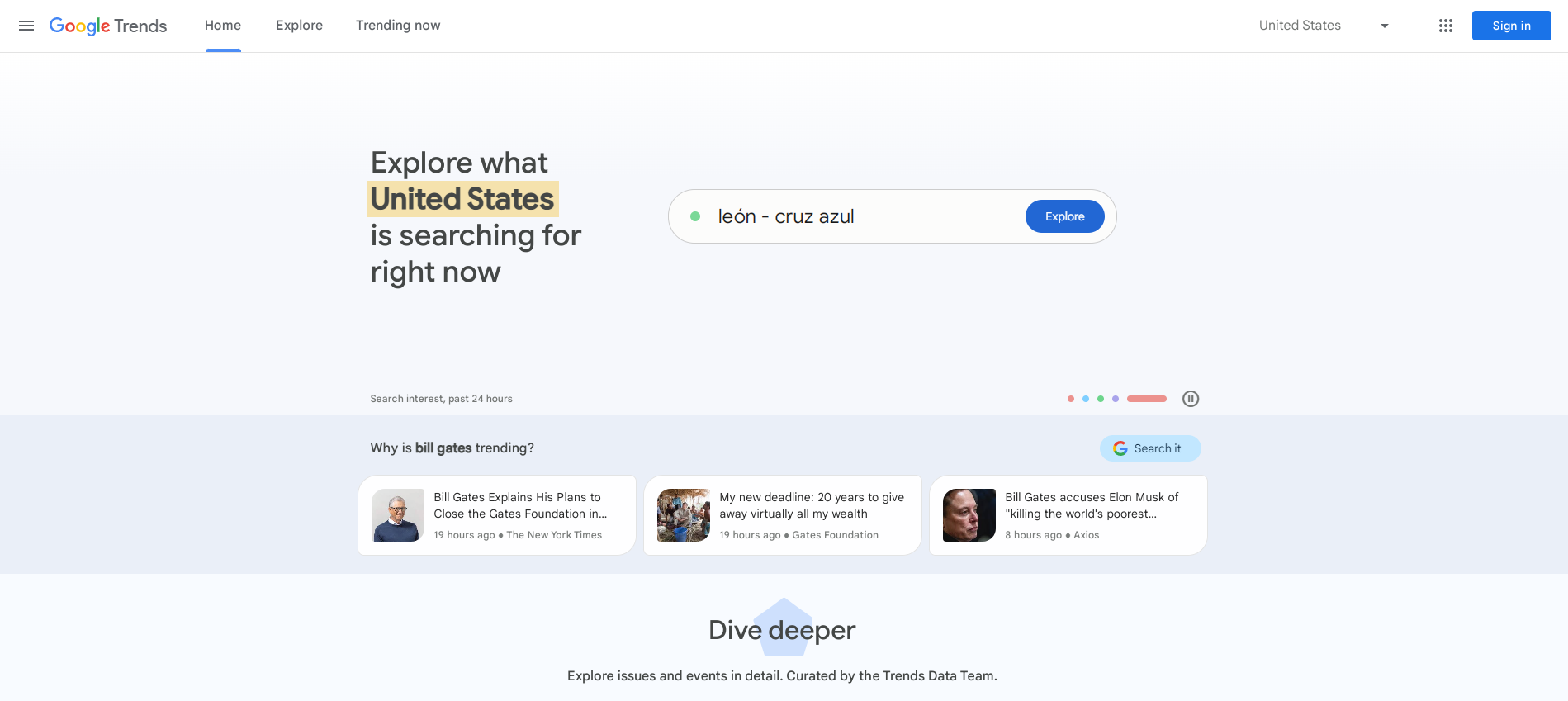Open My new deadline: 20 years article
1568x701 pixels.
tap(783, 515)
